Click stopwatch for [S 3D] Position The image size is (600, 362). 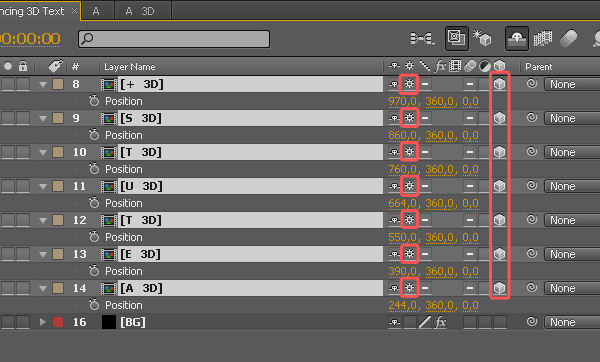tap(94, 135)
